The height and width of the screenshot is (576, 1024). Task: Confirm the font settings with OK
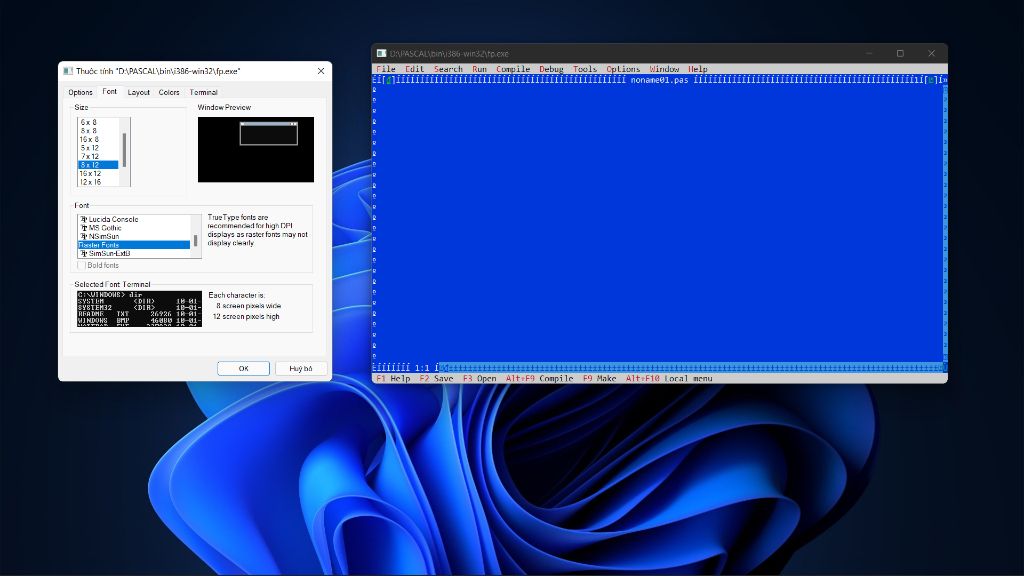[x=244, y=368]
